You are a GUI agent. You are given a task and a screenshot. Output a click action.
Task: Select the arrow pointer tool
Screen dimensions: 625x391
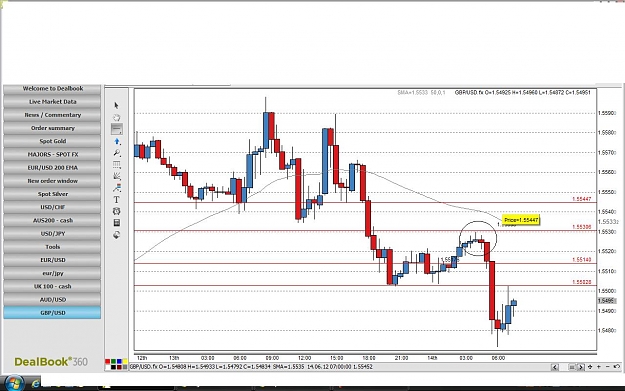tap(116, 105)
